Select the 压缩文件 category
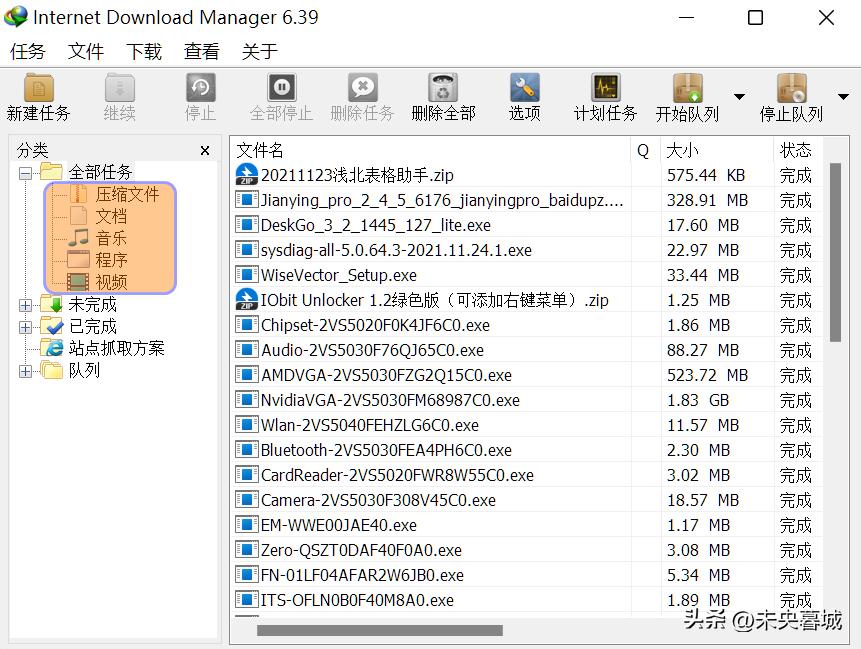 tap(127, 194)
